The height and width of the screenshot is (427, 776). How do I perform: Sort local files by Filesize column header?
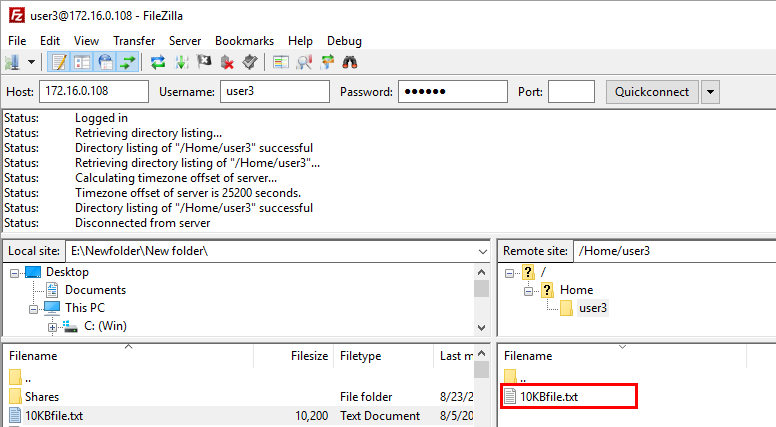click(x=306, y=355)
